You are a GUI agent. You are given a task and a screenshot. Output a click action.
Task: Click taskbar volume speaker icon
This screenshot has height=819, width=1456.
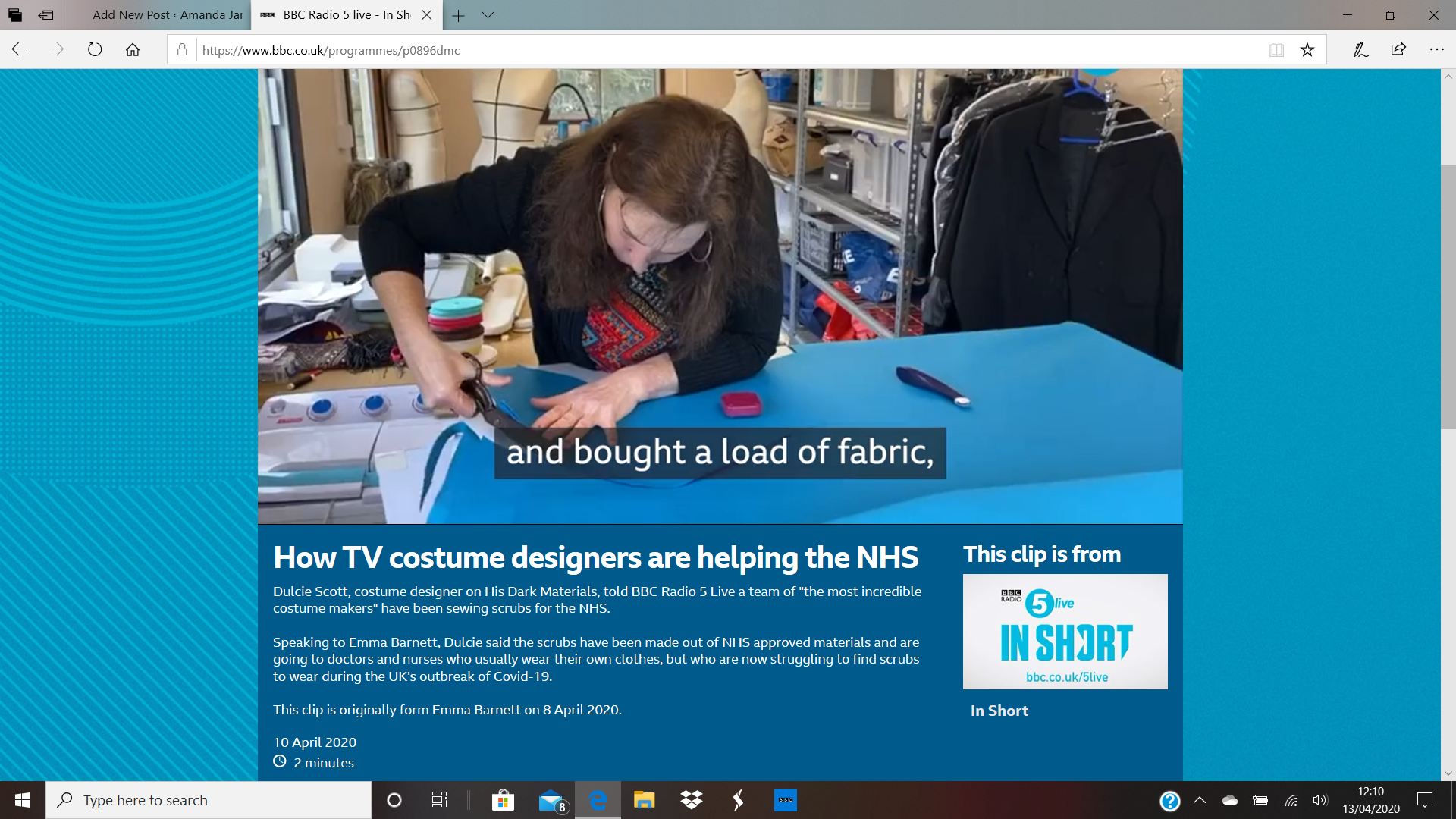(1320, 800)
